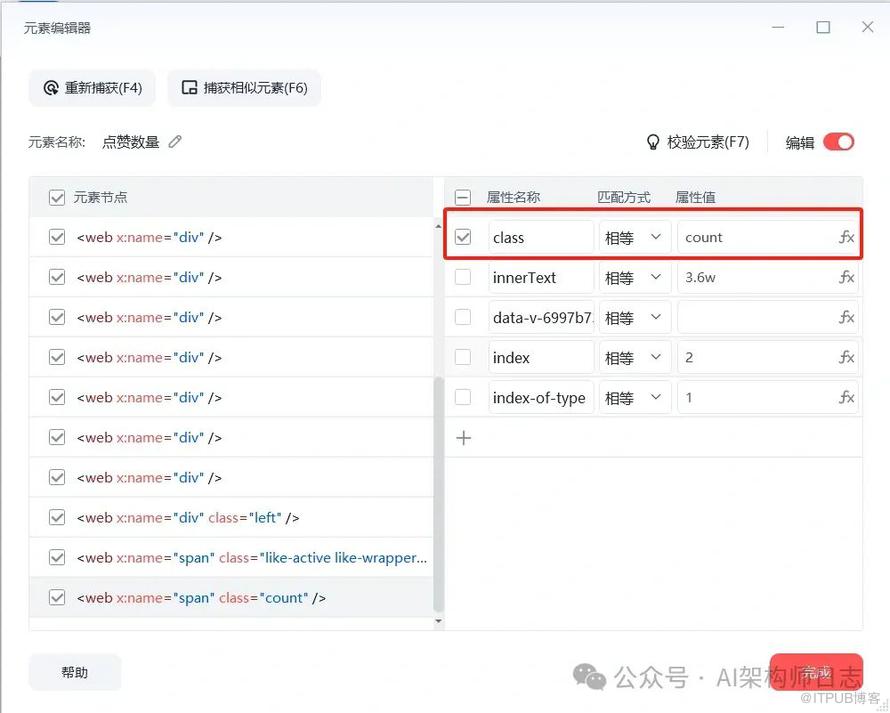Open 相等 dropdown for class row
Image resolution: width=890 pixels, height=713 pixels.
[635, 237]
